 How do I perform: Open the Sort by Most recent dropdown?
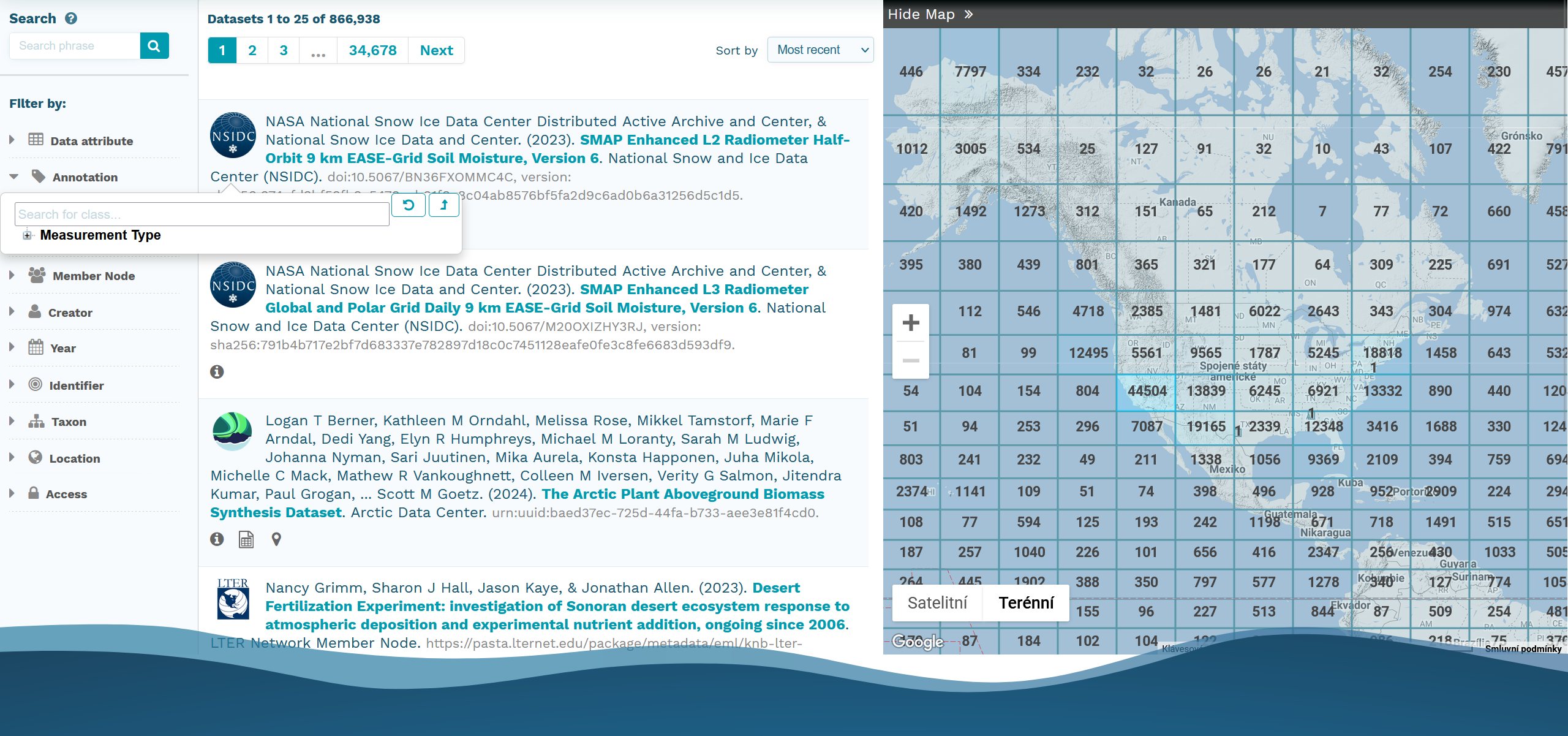820,50
